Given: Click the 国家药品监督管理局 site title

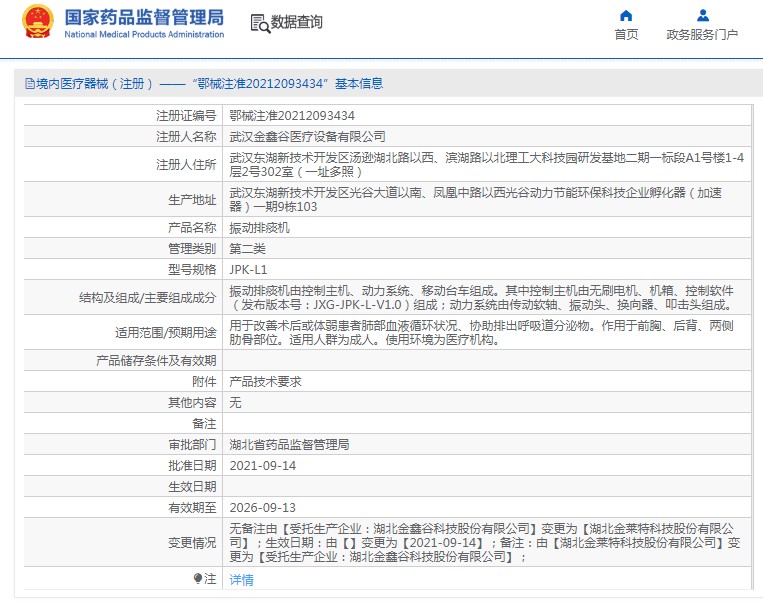Looking at the screenshot, I should pyautogui.click(x=144, y=19).
